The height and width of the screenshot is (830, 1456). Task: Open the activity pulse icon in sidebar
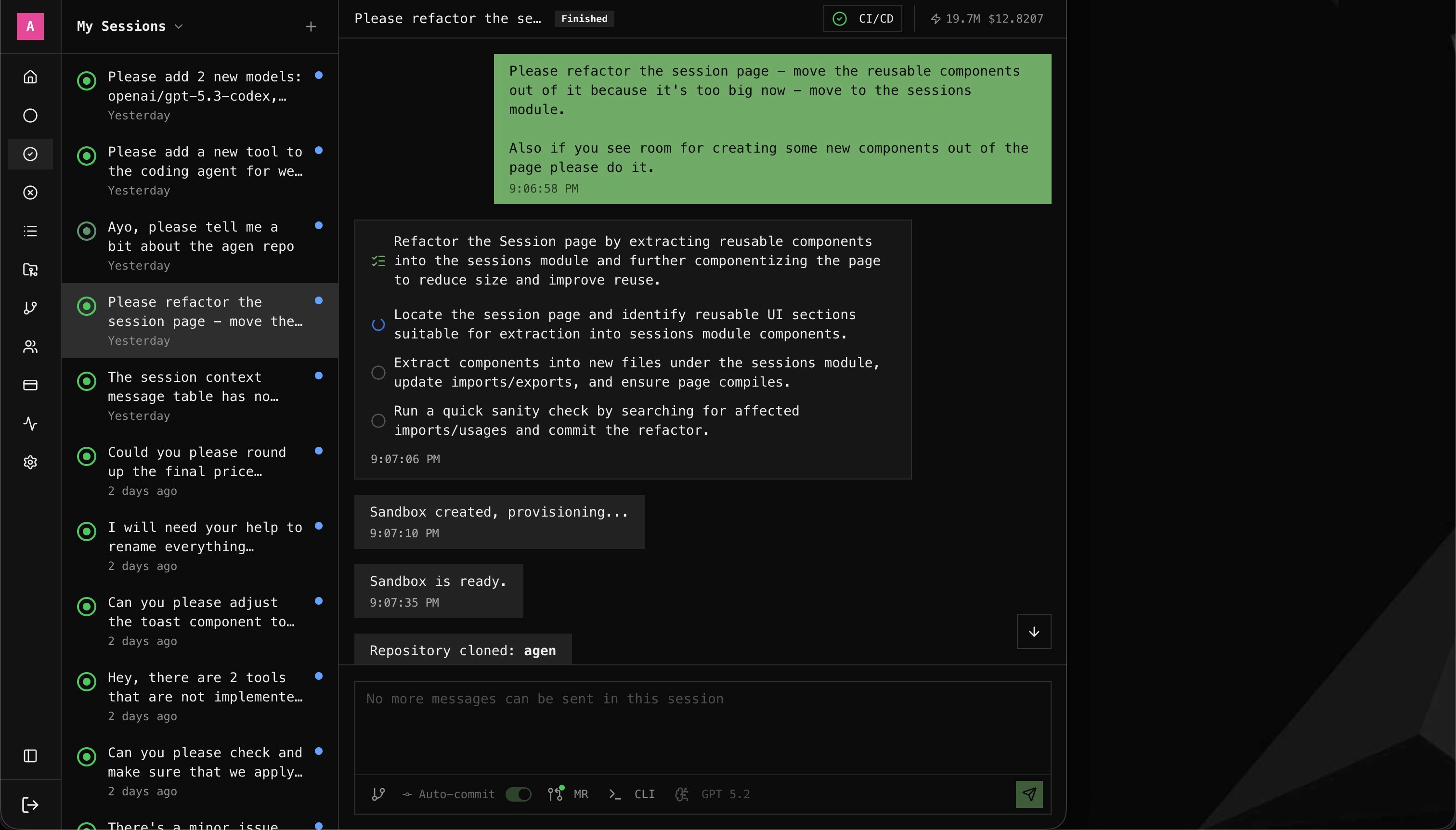[30, 424]
